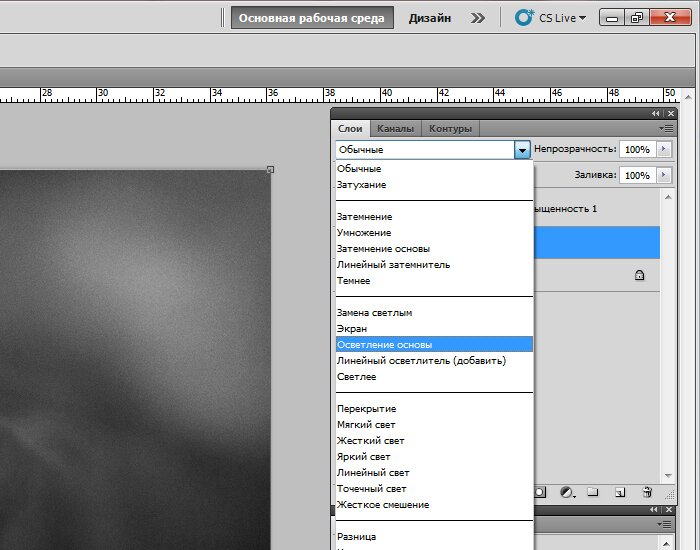Click the Create new layer icon
The image size is (700, 550).
pos(620,492)
